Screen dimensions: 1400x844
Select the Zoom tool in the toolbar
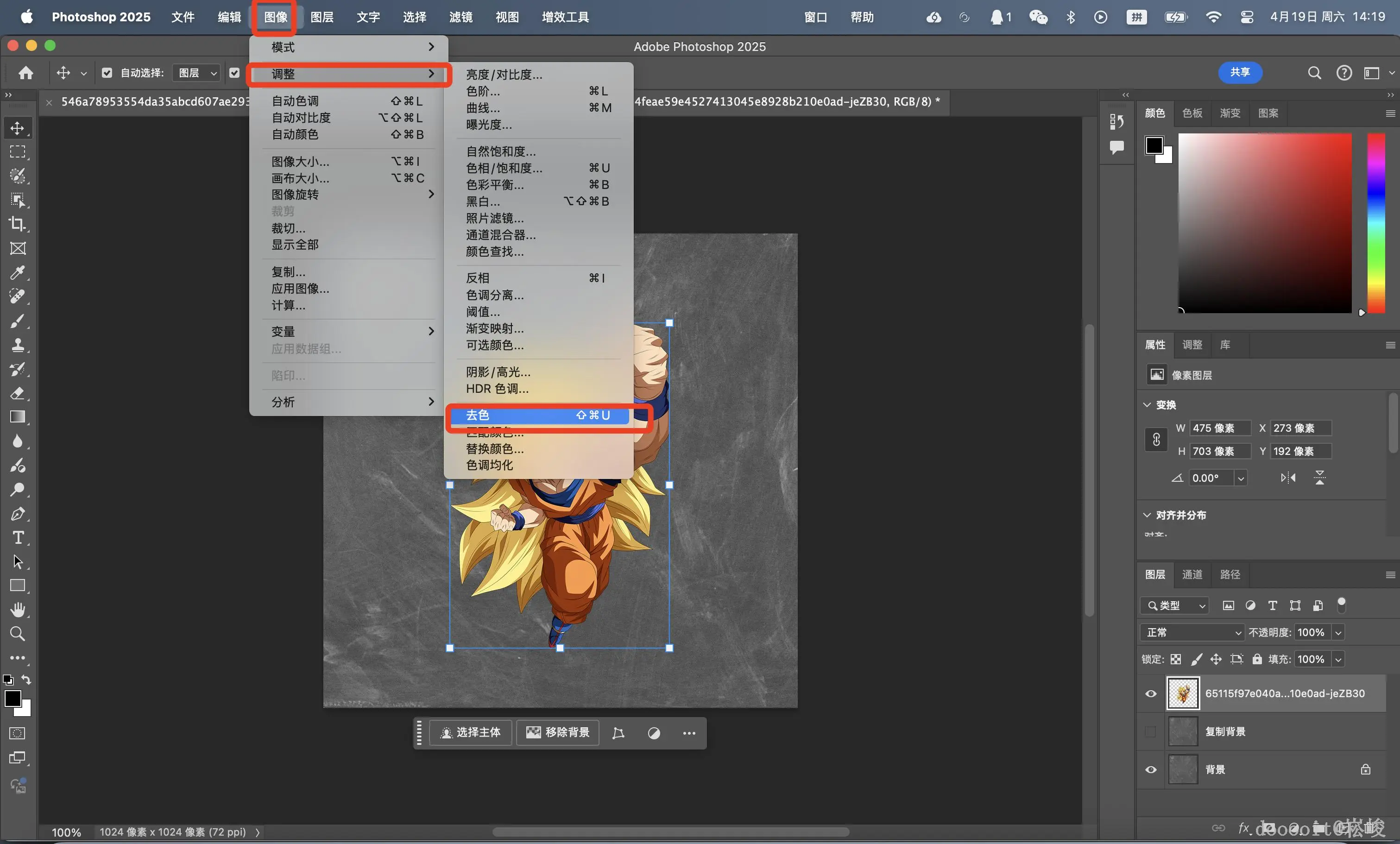(18, 633)
